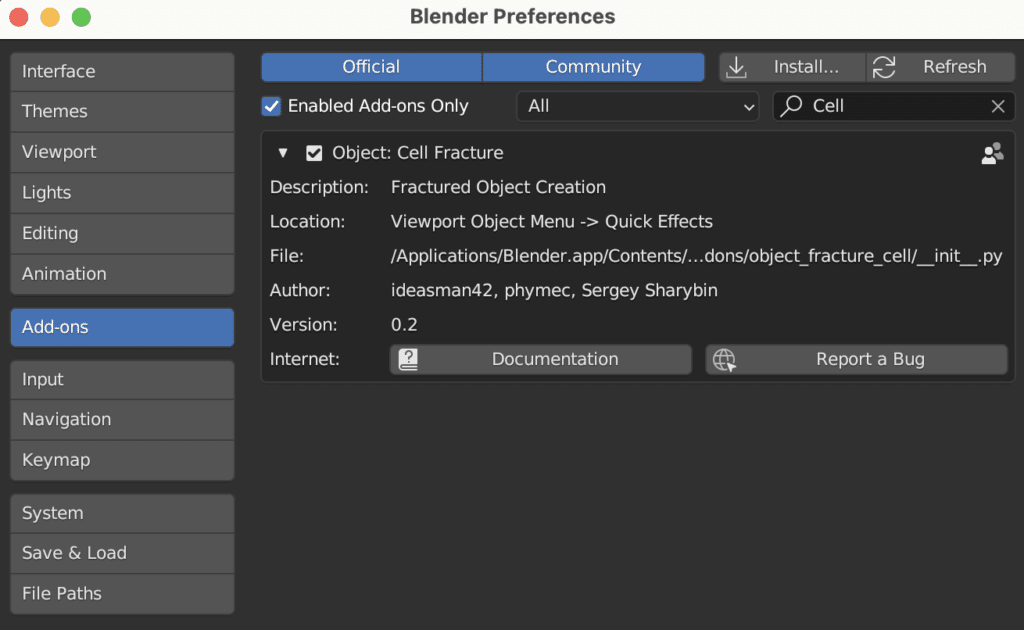The image size is (1024, 630).
Task: Clear the search text with X icon
Action: coord(998,106)
